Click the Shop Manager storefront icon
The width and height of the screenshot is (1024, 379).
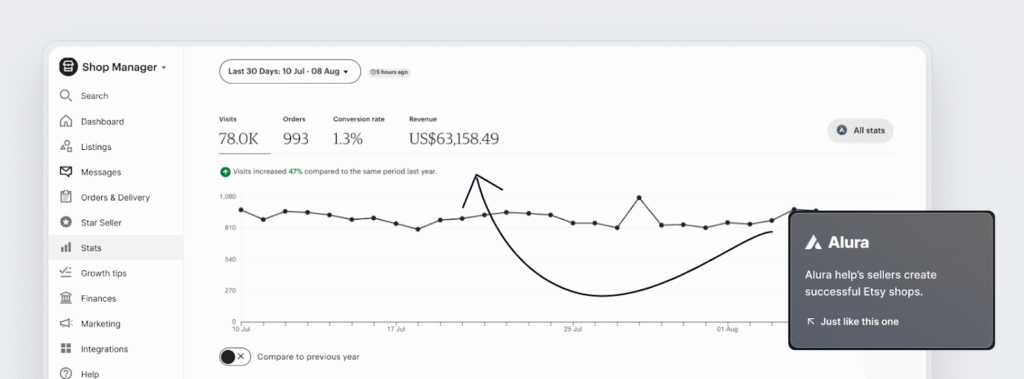point(68,67)
